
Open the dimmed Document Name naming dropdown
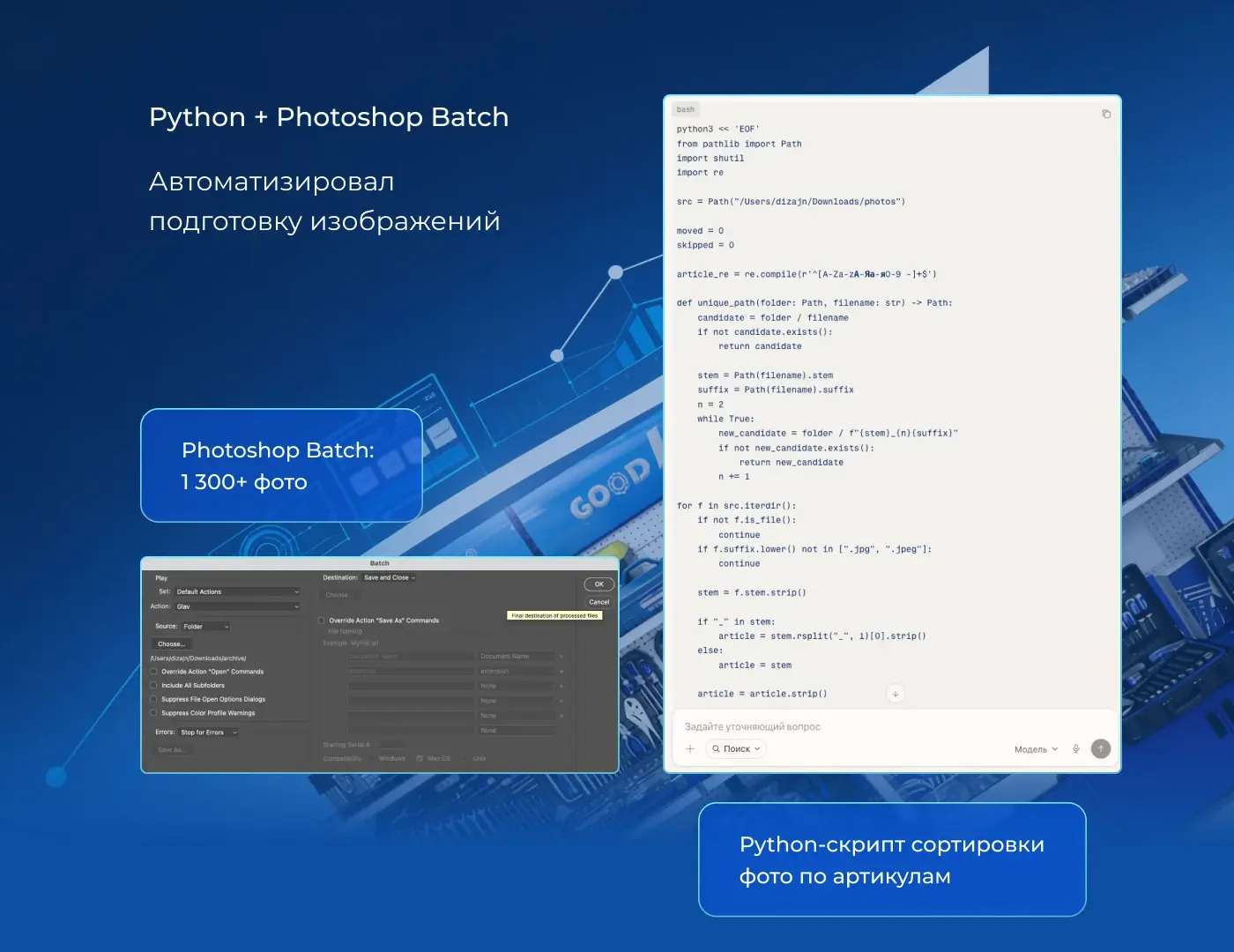coord(517,657)
